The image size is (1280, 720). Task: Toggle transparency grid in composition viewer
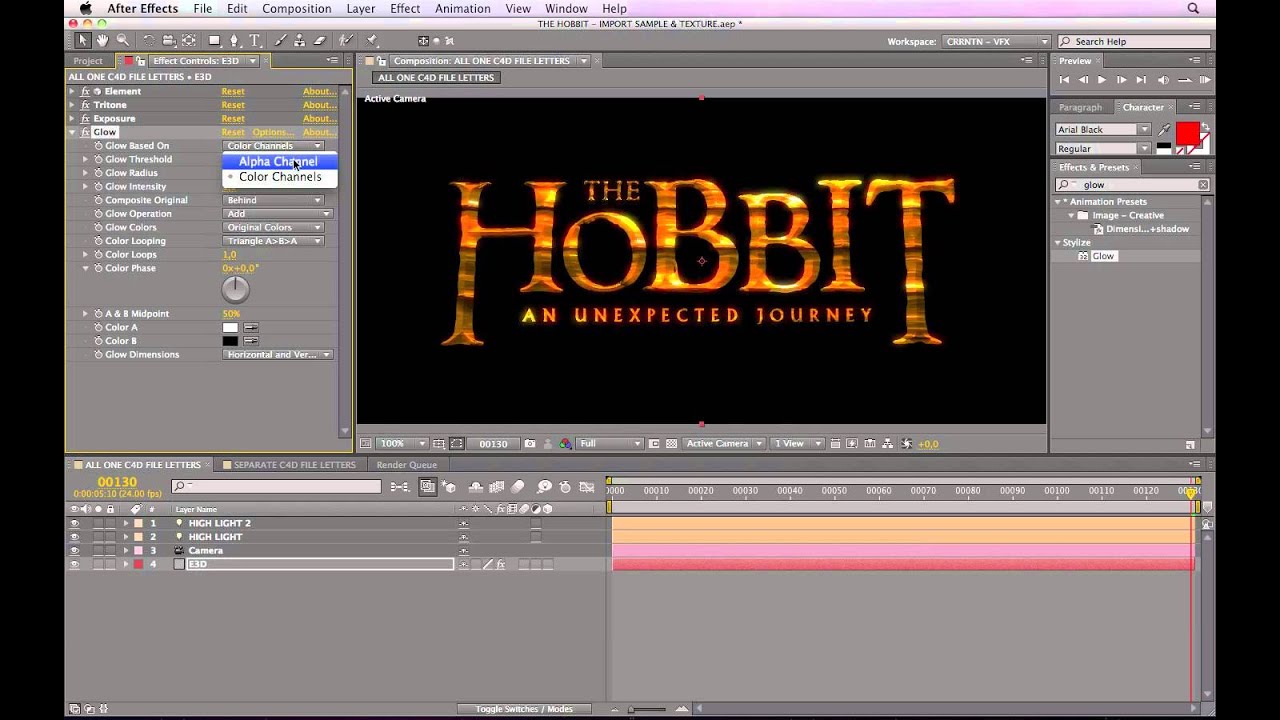(671, 444)
